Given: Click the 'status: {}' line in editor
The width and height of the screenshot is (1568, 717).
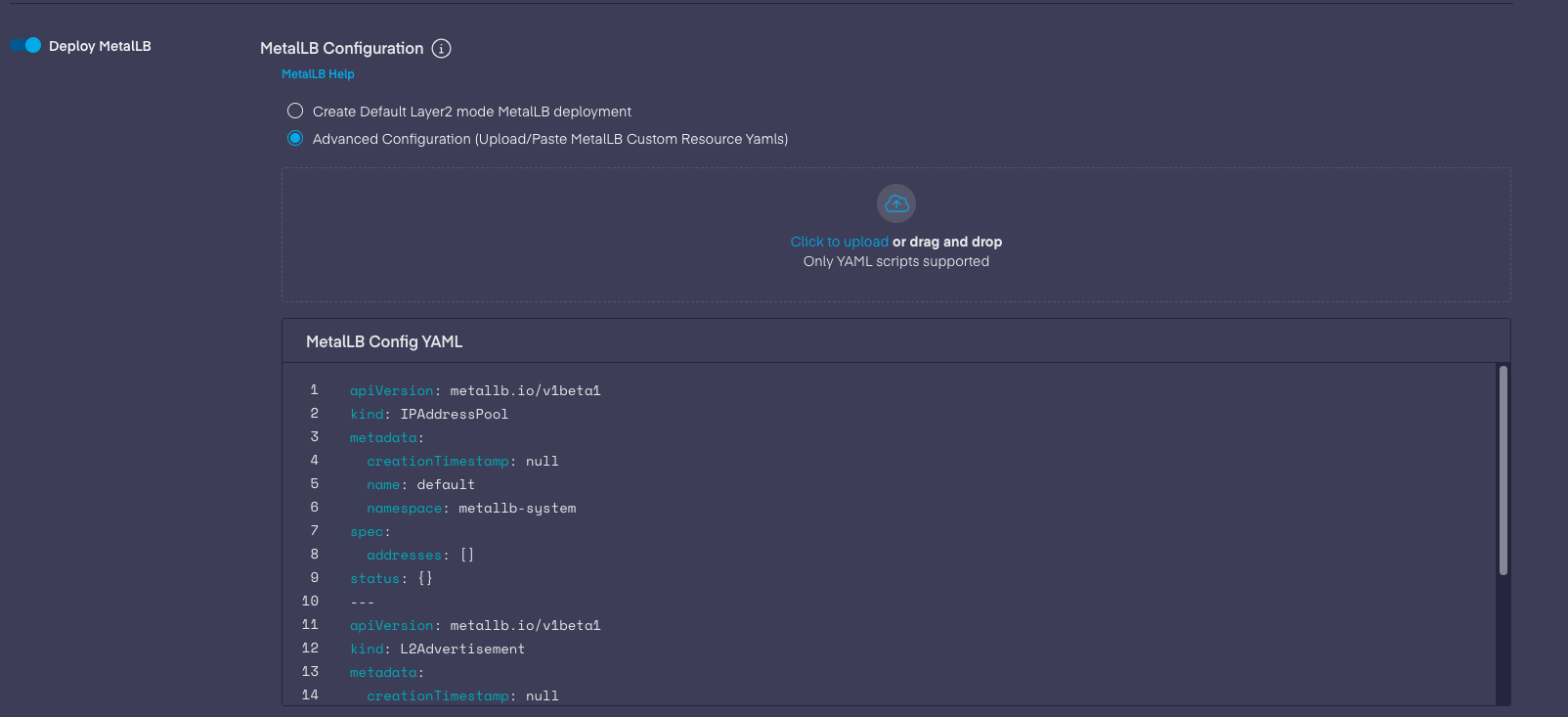Looking at the screenshot, I should 391,579.
